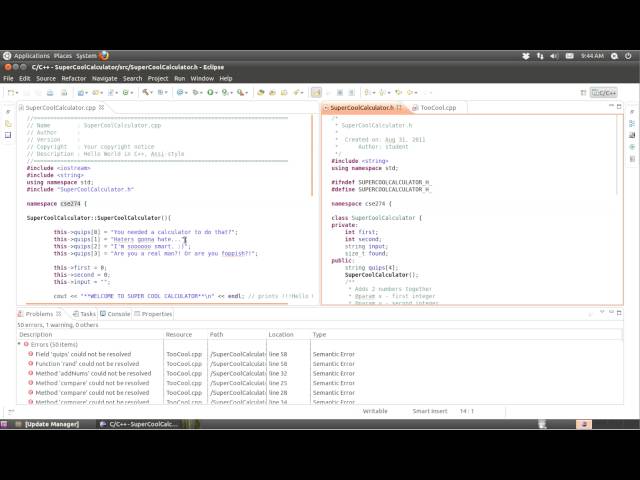This screenshot has width=640, height=480.
Task: Open the Help menu
Action: tap(226, 78)
